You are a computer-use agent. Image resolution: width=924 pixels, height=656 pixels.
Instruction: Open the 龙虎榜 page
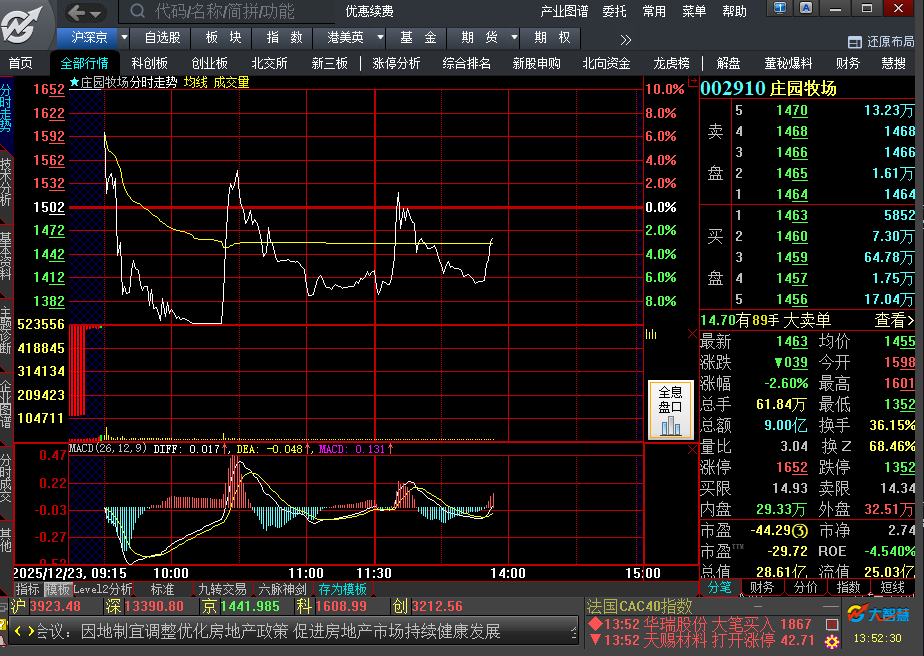[x=671, y=63]
